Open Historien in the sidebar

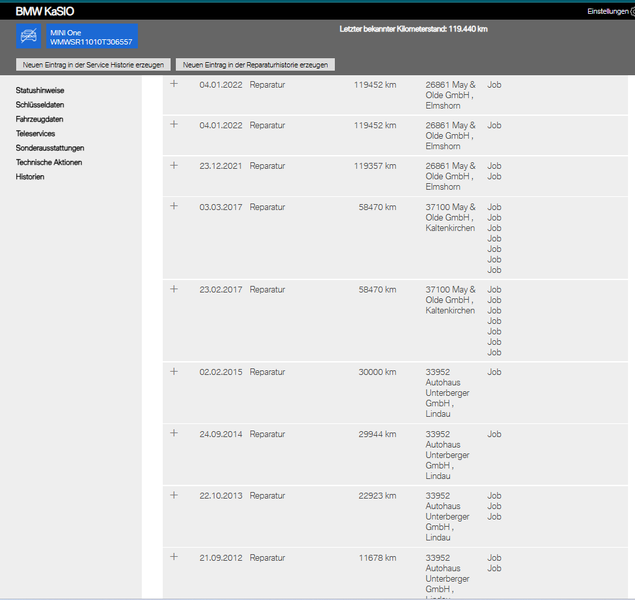[30, 177]
